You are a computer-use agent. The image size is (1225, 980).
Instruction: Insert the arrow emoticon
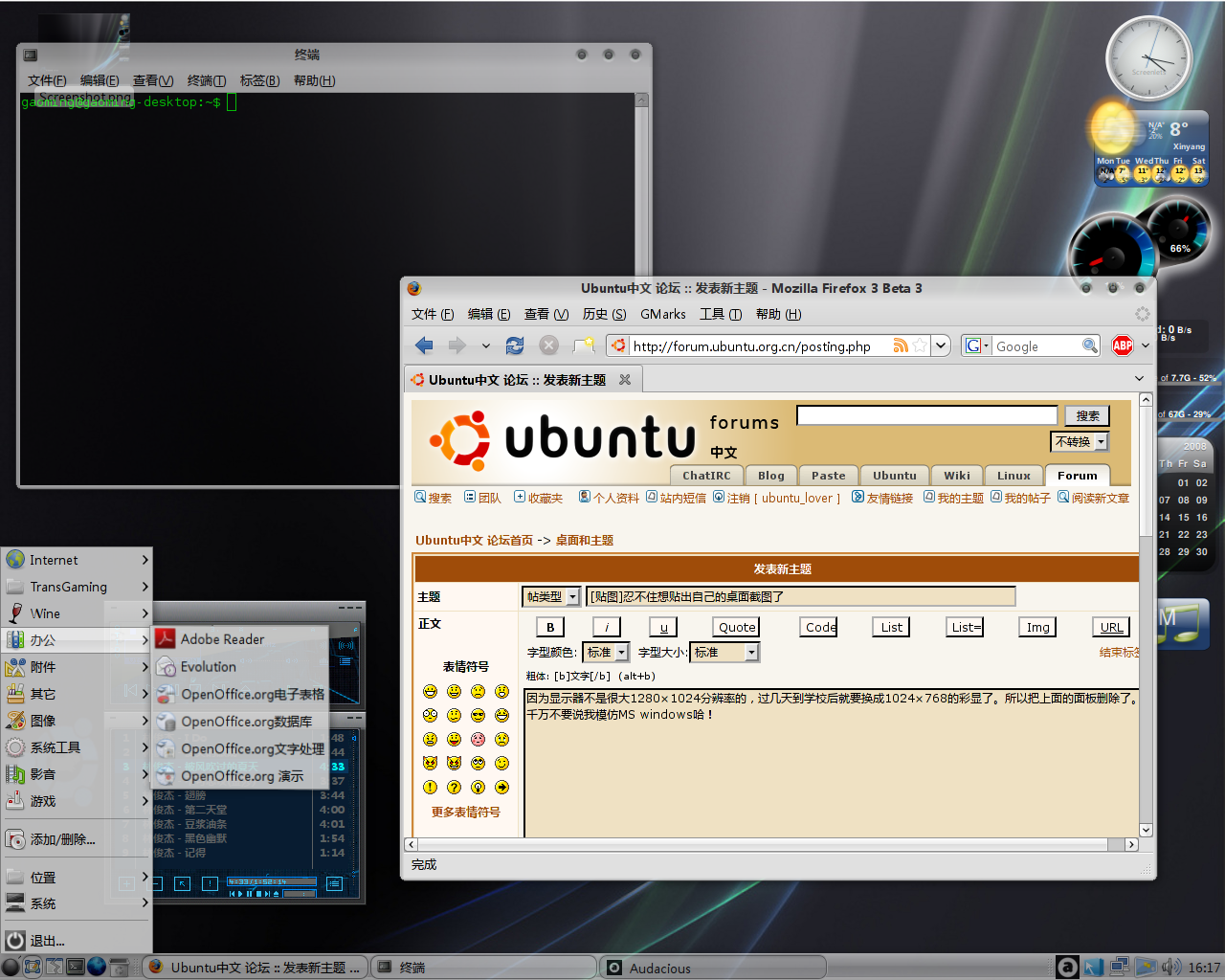pos(501,787)
